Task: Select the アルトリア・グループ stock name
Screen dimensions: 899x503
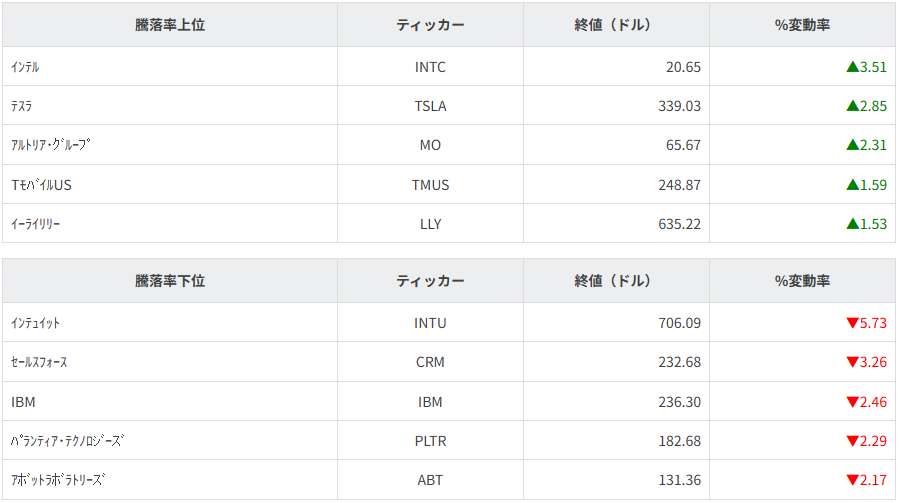Action: (x=50, y=145)
